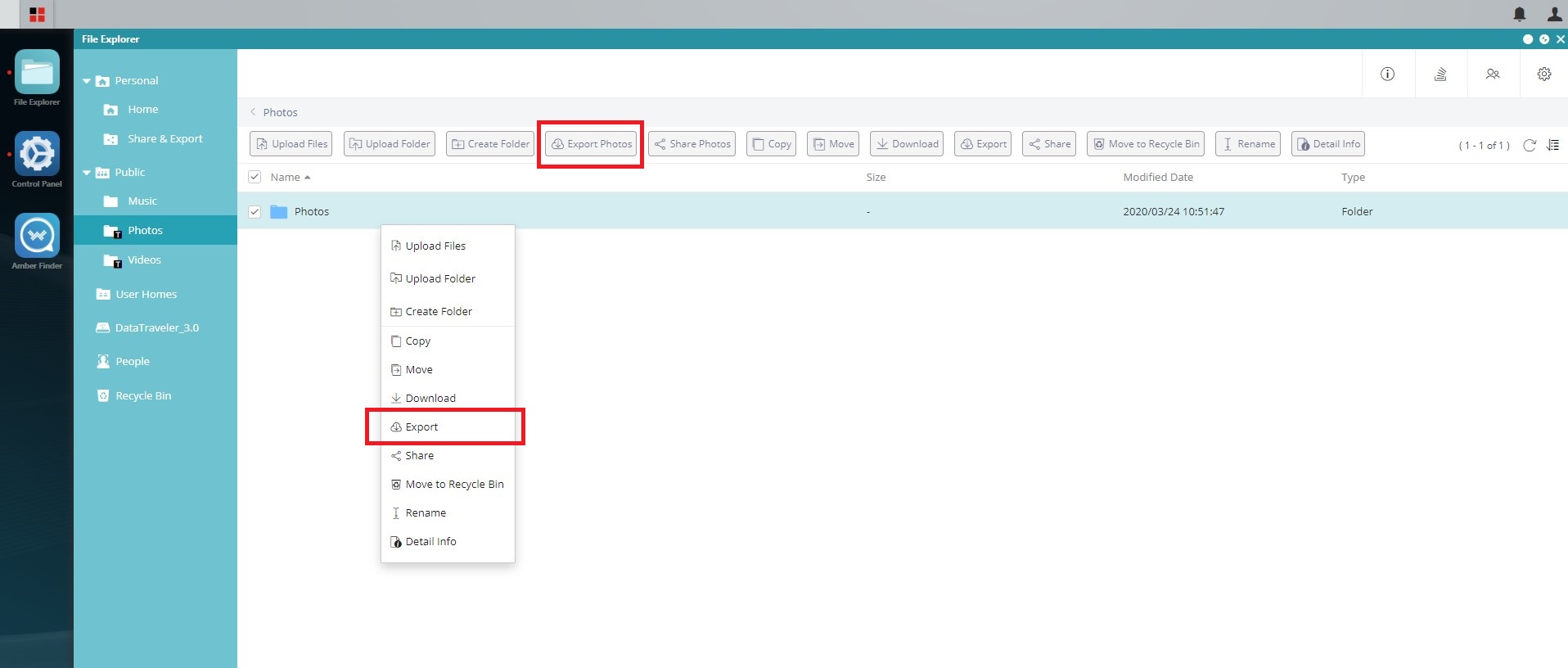Click the Size column header
1568x668 pixels.
[x=876, y=177]
